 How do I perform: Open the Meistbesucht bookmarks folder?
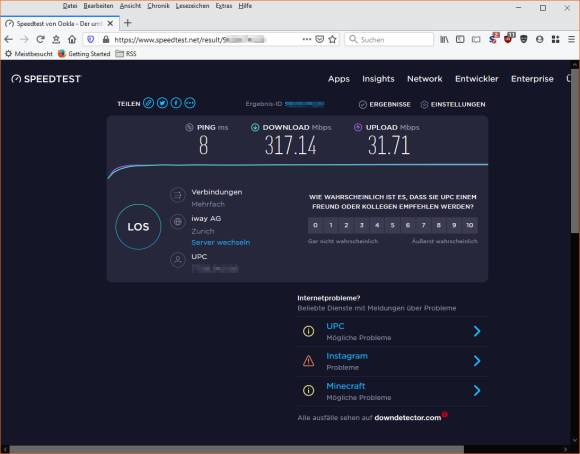pos(29,54)
